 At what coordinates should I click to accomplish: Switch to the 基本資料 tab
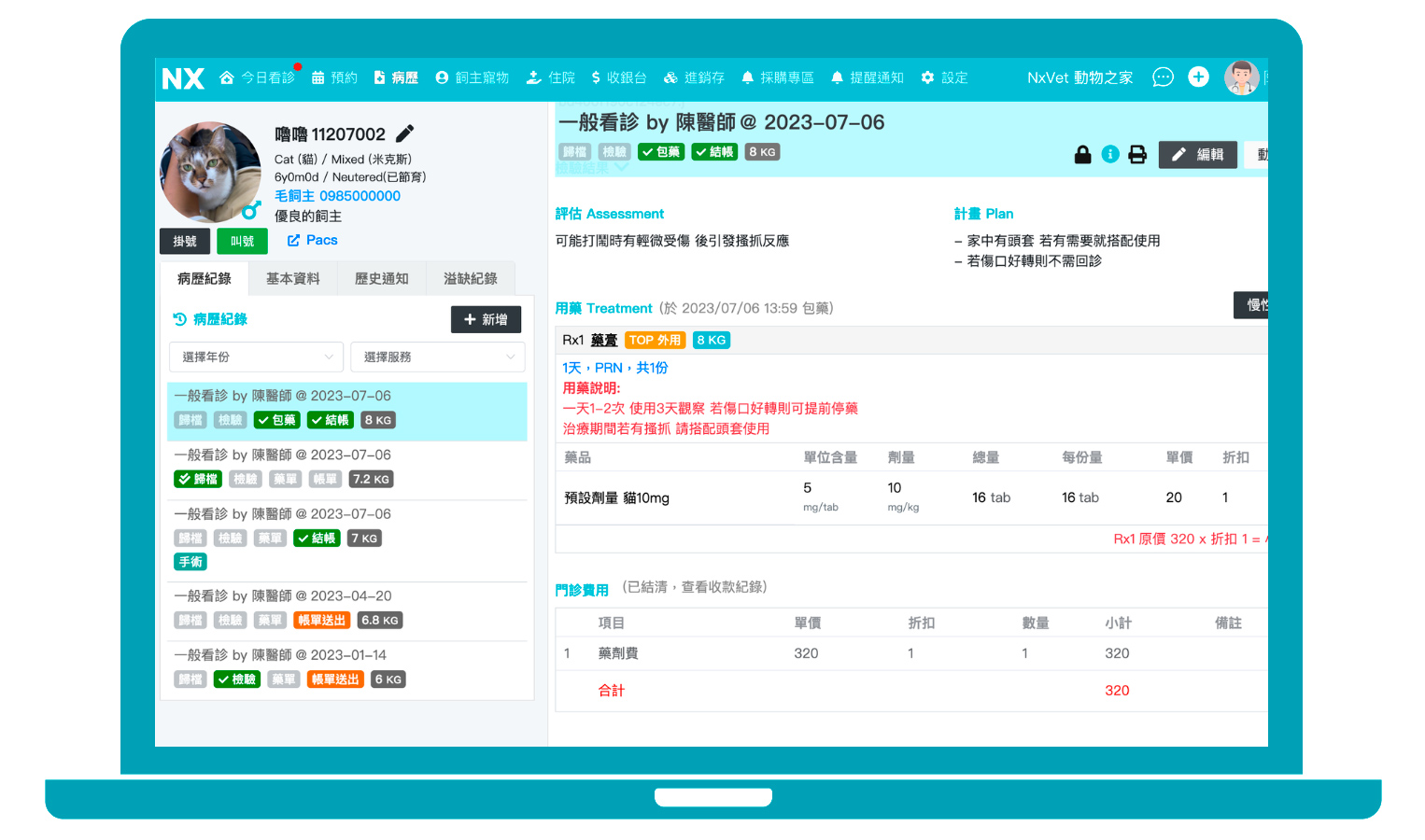coord(292,279)
